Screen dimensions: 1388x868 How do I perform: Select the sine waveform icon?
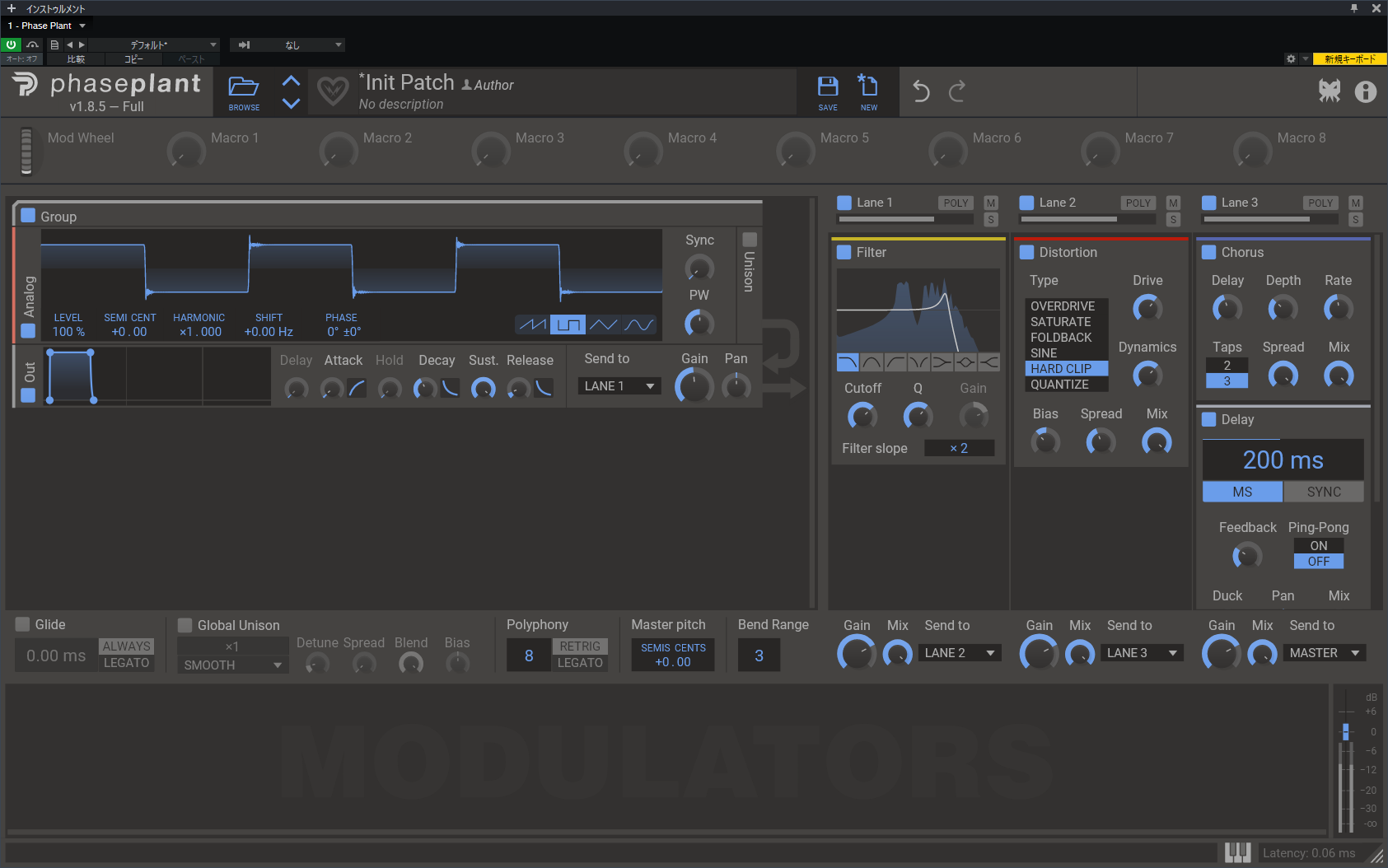[638, 324]
